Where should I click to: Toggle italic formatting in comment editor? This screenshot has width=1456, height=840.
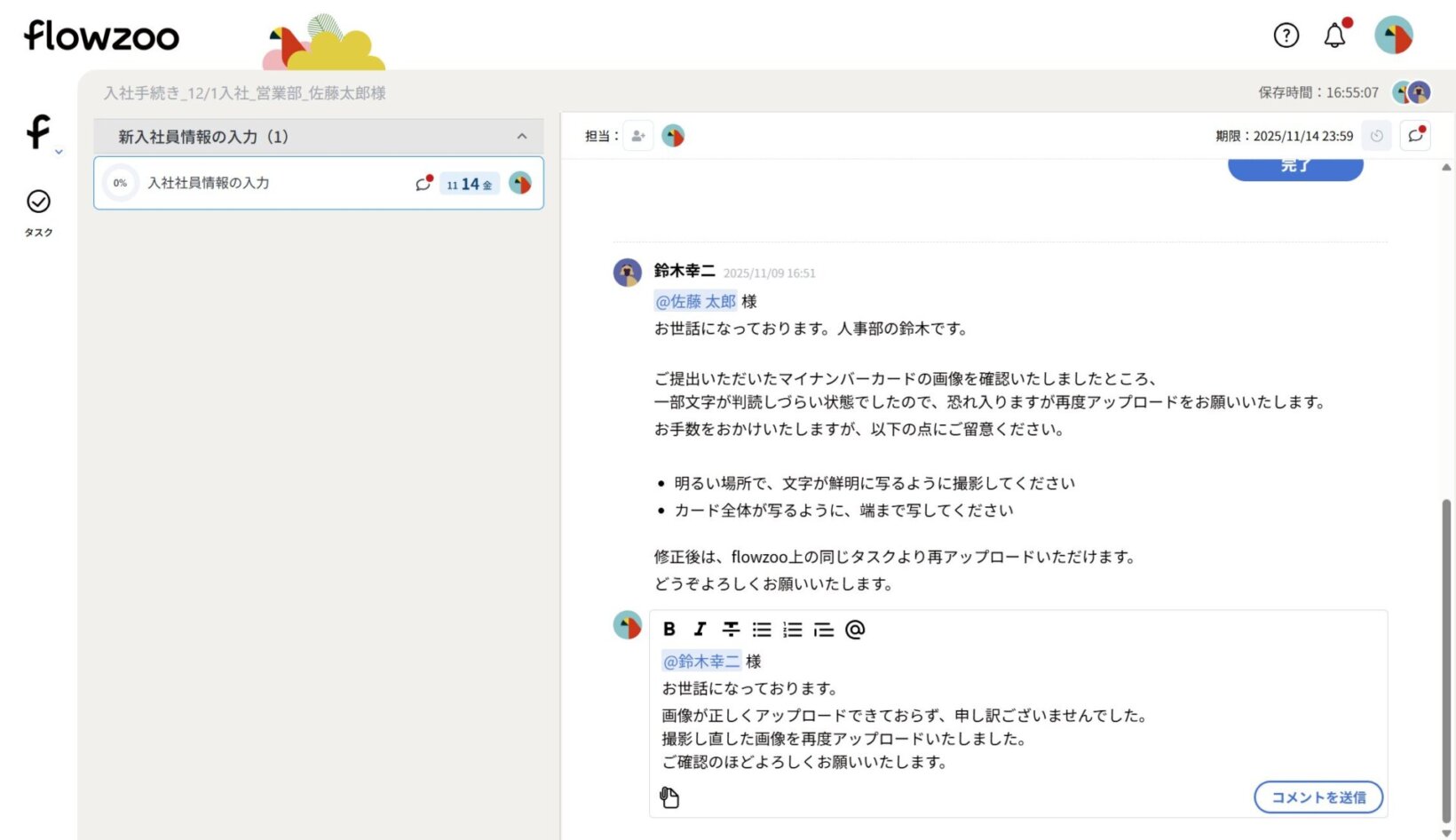point(700,630)
